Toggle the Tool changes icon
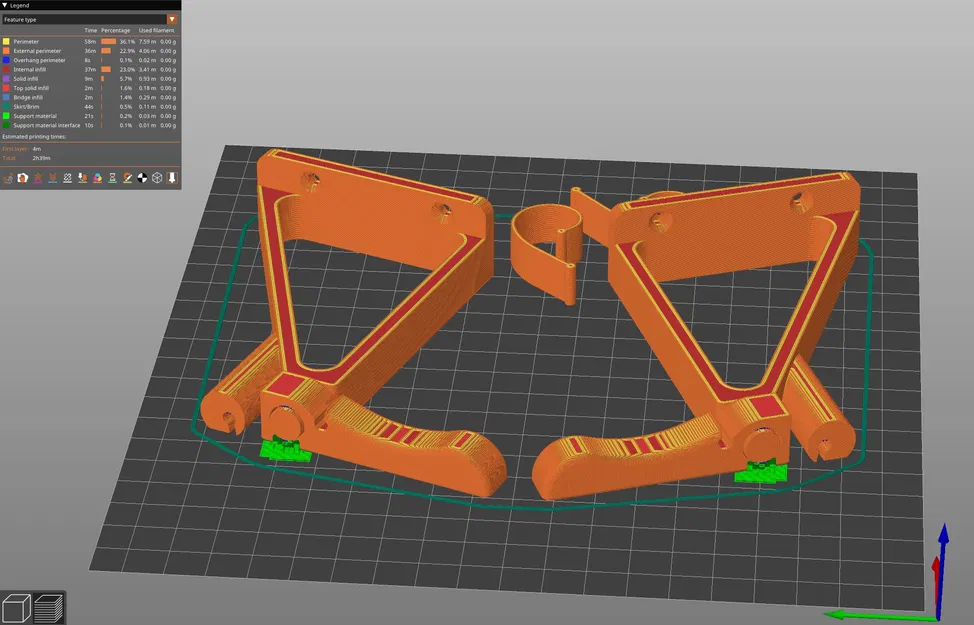The height and width of the screenshot is (625, 974). (83, 178)
